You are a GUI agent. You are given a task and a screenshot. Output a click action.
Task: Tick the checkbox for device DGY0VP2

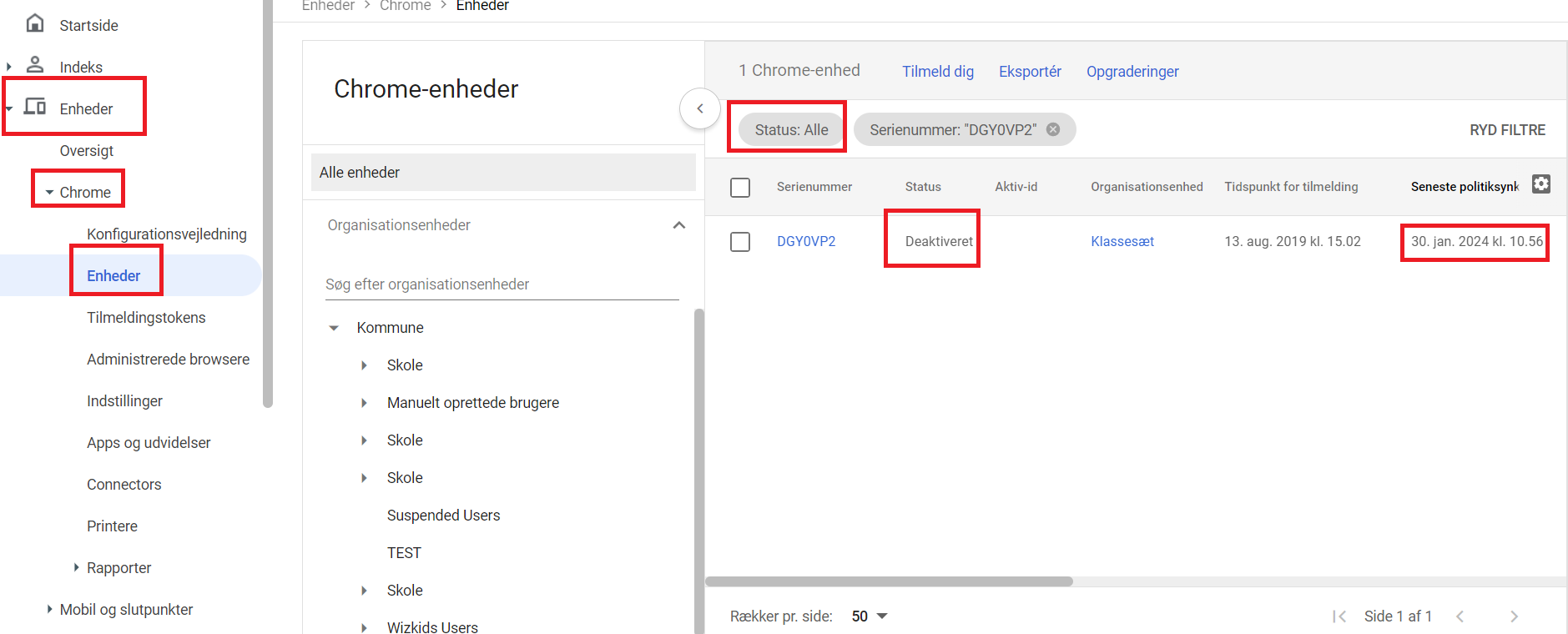click(740, 242)
